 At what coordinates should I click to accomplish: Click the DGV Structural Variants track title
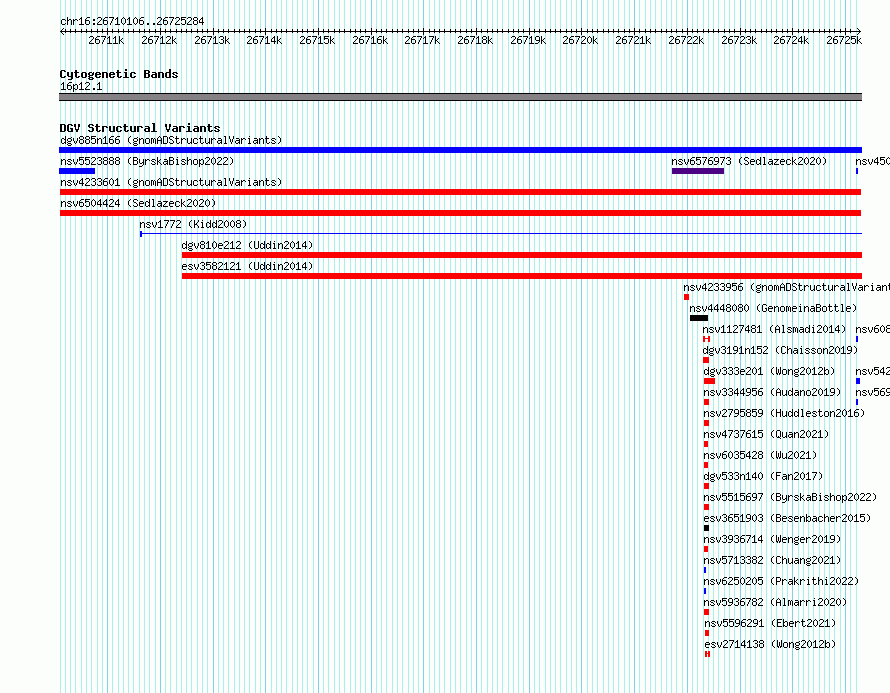click(140, 128)
